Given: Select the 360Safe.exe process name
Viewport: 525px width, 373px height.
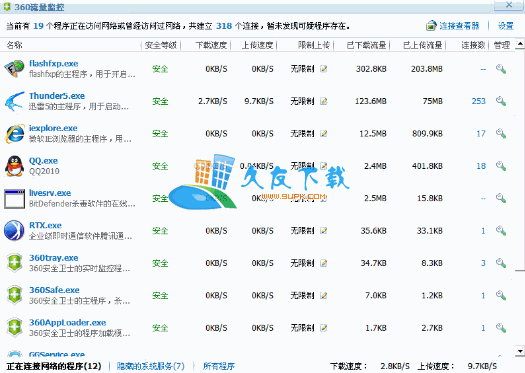Looking at the screenshot, I should [54, 290].
